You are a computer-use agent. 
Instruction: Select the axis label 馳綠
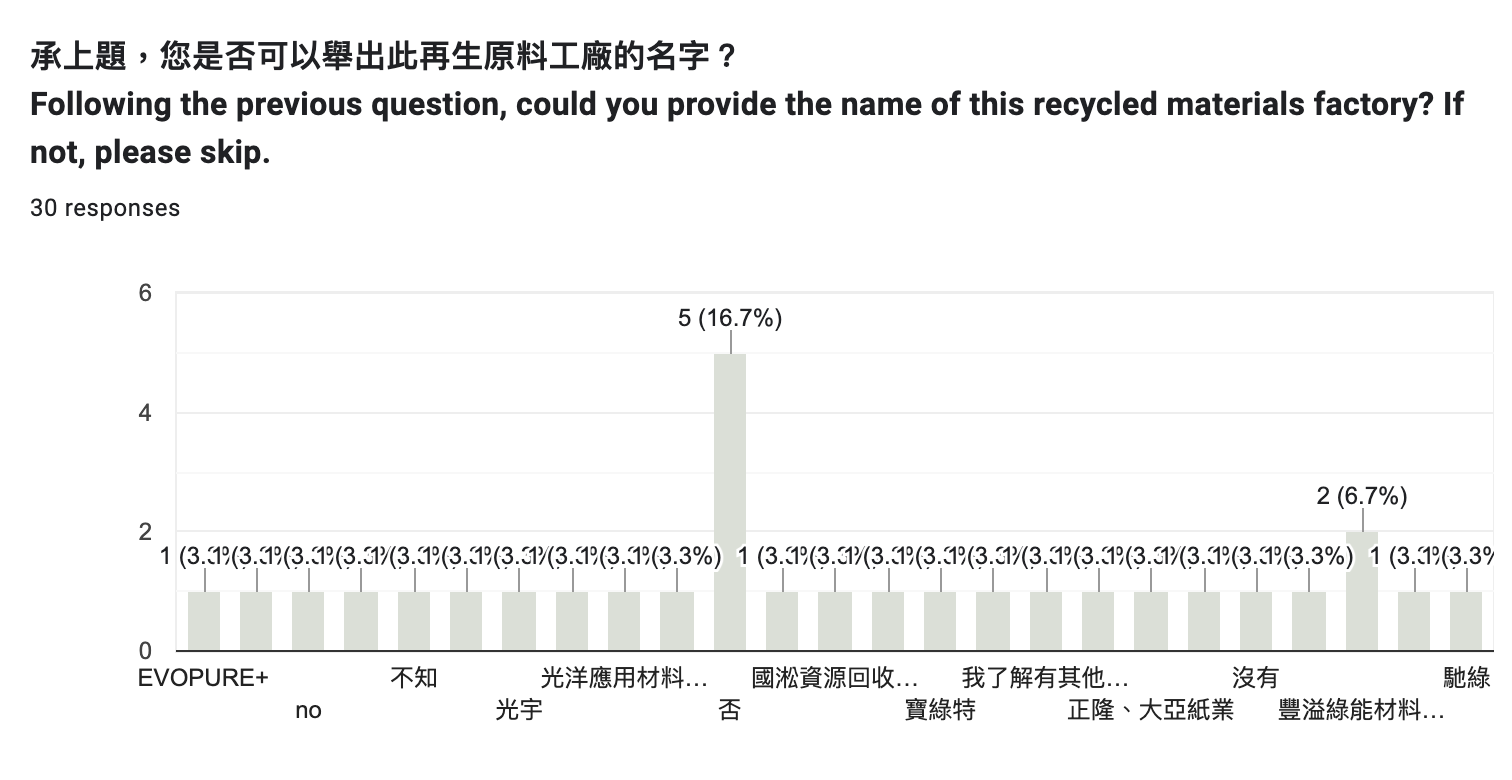[x=1467, y=678]
